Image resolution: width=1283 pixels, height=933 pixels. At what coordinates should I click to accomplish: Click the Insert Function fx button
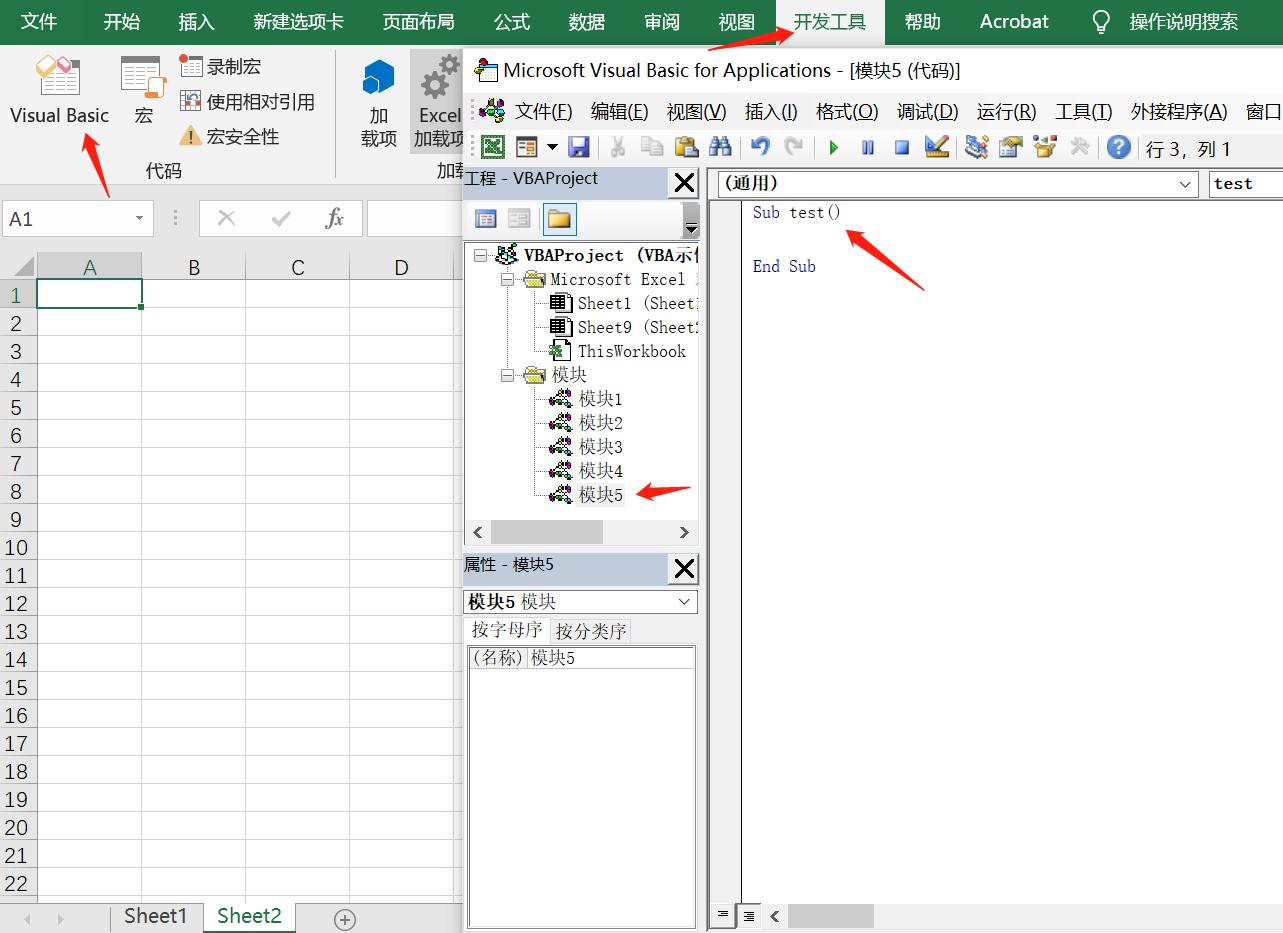coord(334,219)
